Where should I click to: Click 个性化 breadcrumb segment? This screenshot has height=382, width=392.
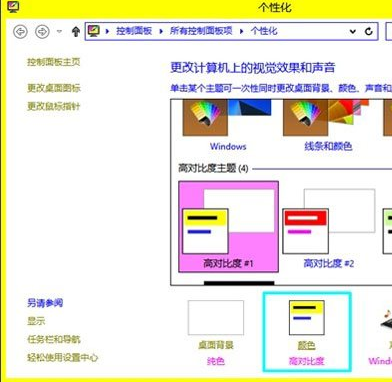click(x=264, y=31)
